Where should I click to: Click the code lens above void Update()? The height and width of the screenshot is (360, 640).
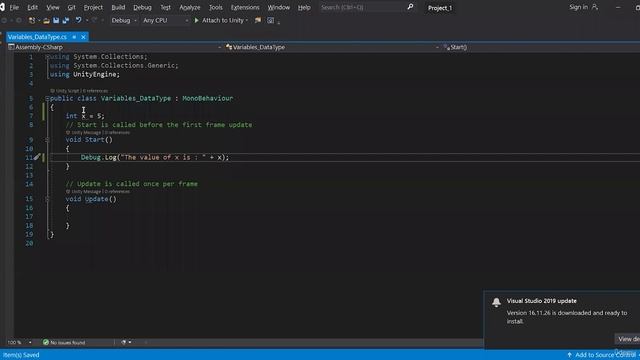(x=98, y=191)
